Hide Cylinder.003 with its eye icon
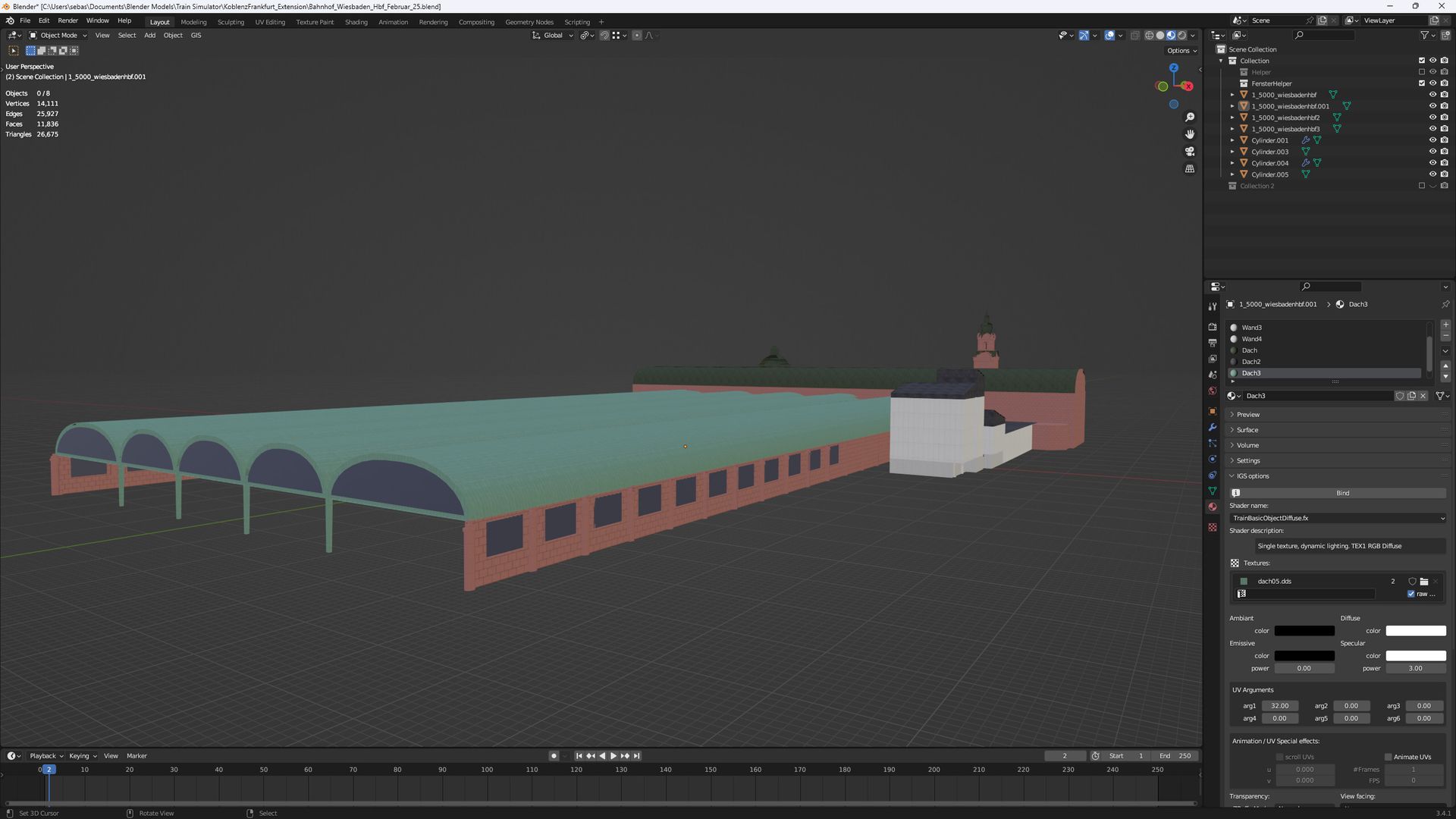The width and height of the screenshot is (1456, 819). 1432,152
